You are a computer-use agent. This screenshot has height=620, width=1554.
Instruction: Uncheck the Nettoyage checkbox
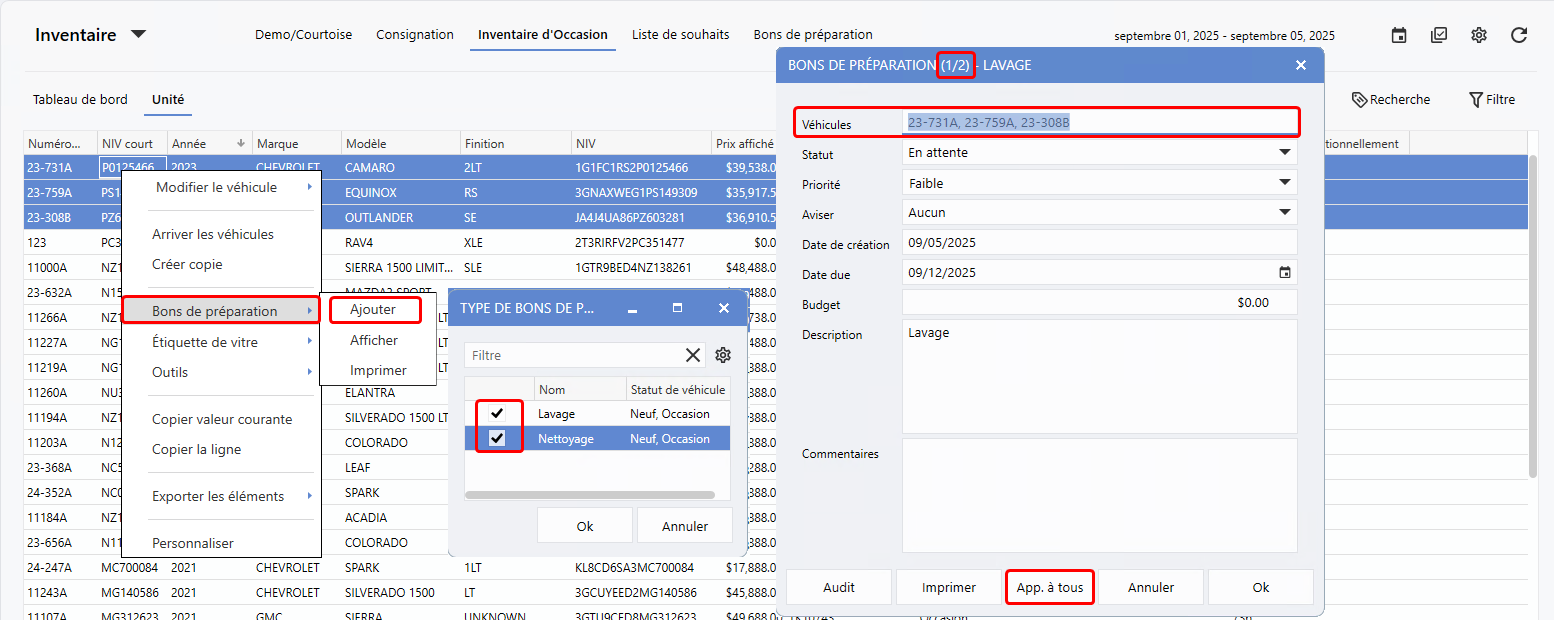pyautogui.click(x=497, y=438)
